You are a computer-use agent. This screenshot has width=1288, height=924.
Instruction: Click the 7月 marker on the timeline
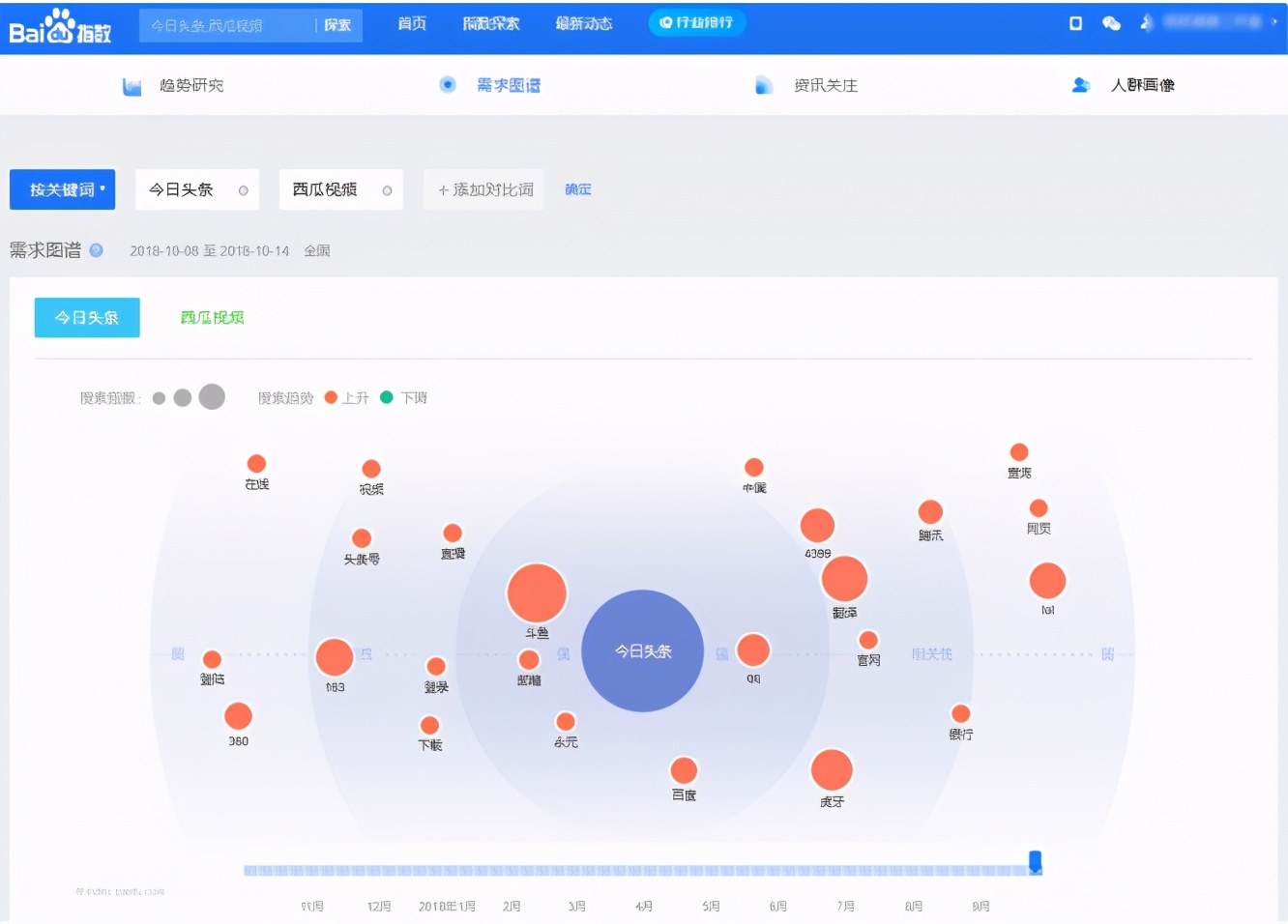[846, 907]
